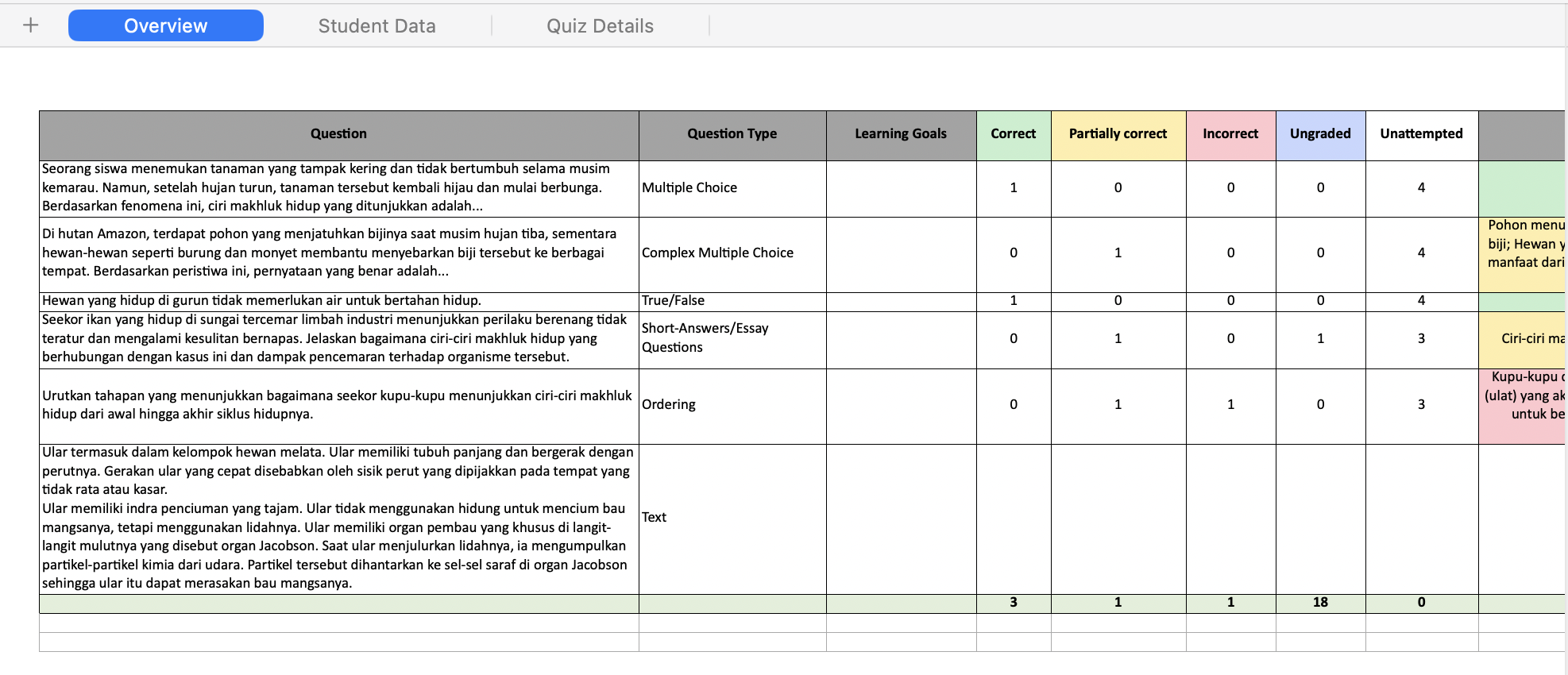Select the Unattempted column header
The height and width of the screenshot is (675, 1568).
click(x=1421, y=134)
